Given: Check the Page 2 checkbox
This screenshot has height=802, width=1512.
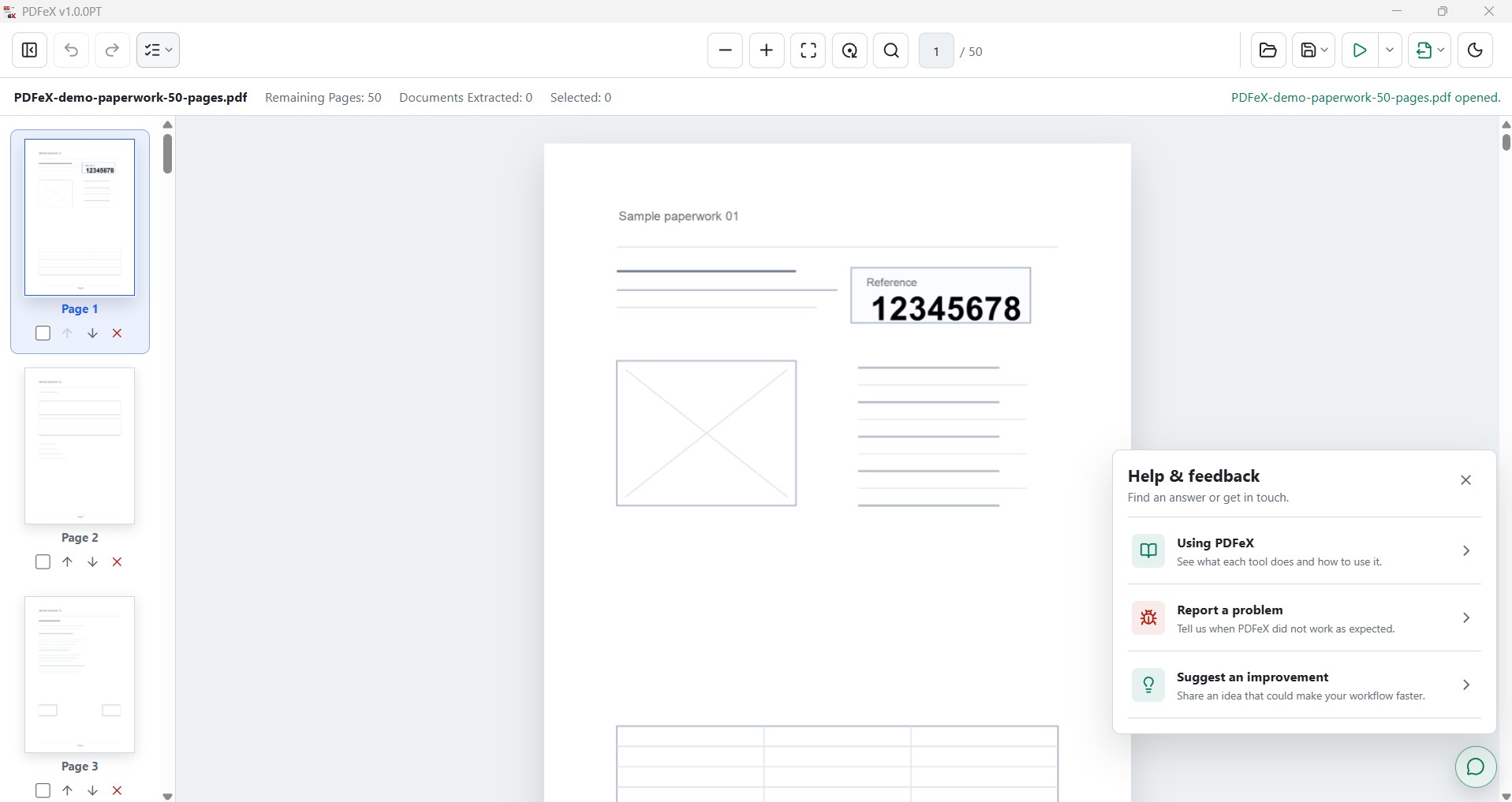Looking at the screenshot, I should pyautogui.click(x=43, y=562).
